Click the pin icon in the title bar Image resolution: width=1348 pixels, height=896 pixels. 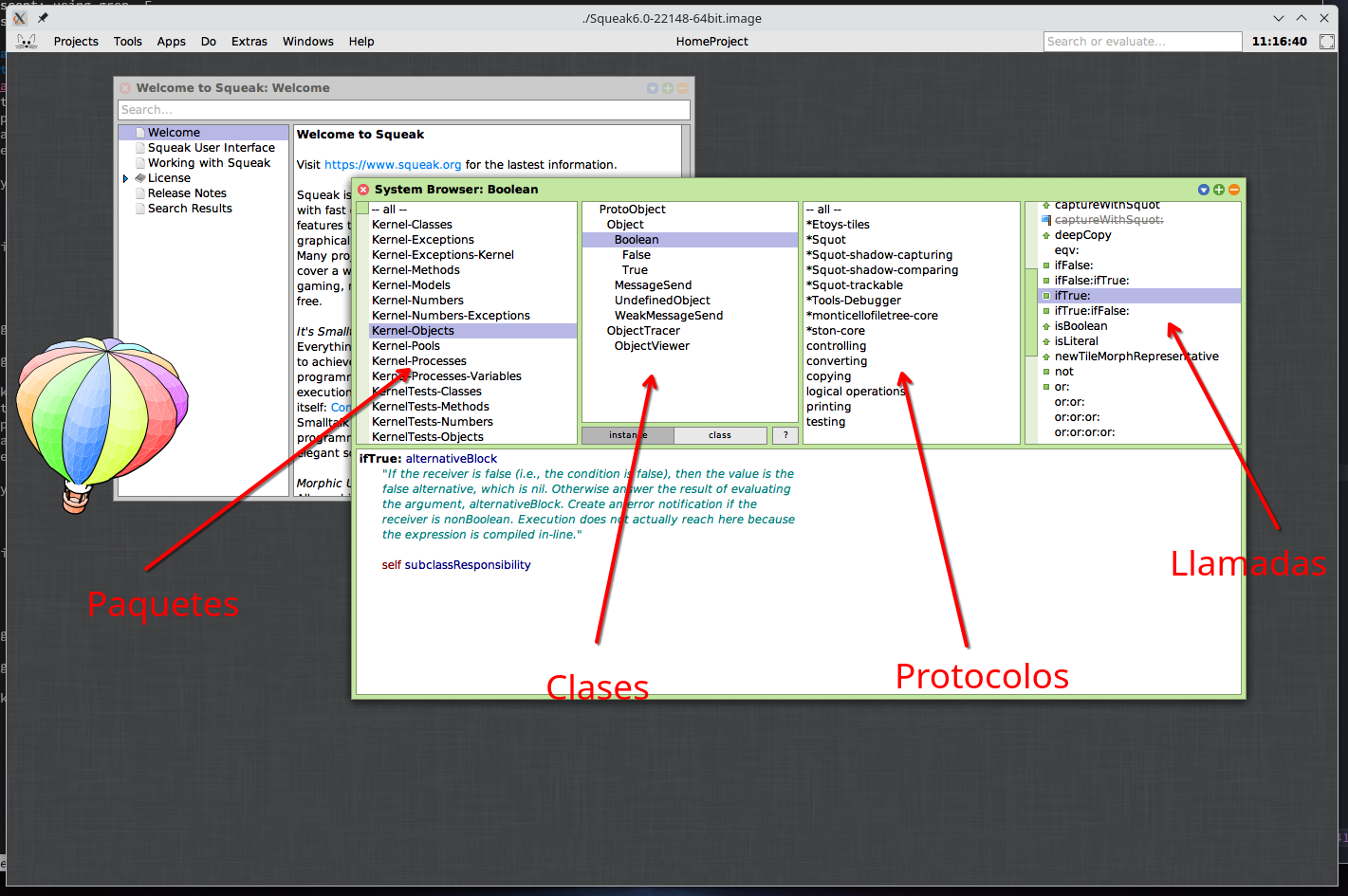pos(43,18)
